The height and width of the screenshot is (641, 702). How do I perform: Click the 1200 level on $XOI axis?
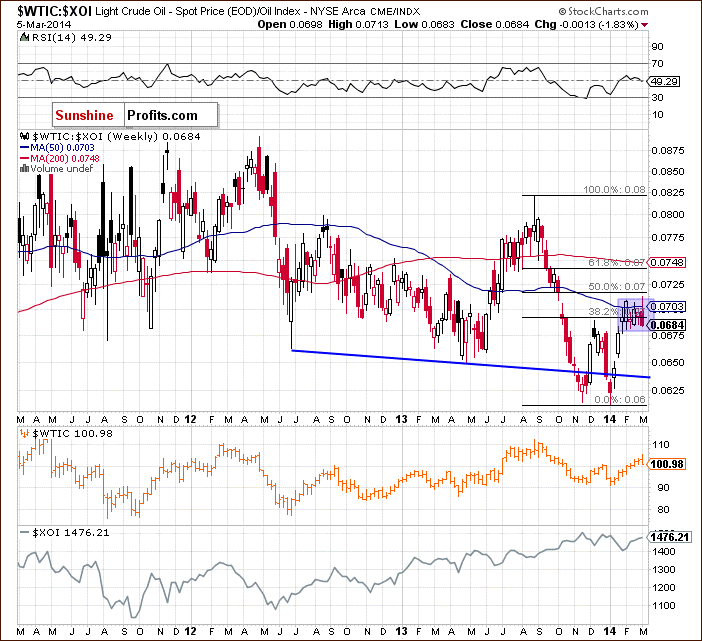coord(664,587)
